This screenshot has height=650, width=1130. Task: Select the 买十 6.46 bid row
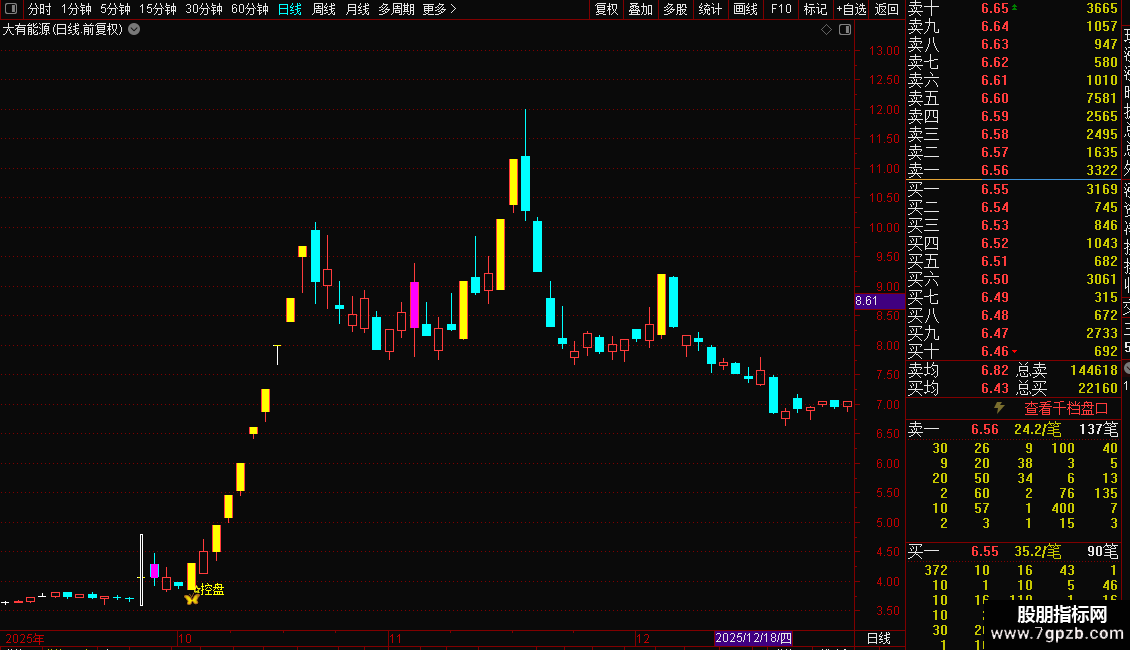pyautogui.click(x=1013, y=351)
